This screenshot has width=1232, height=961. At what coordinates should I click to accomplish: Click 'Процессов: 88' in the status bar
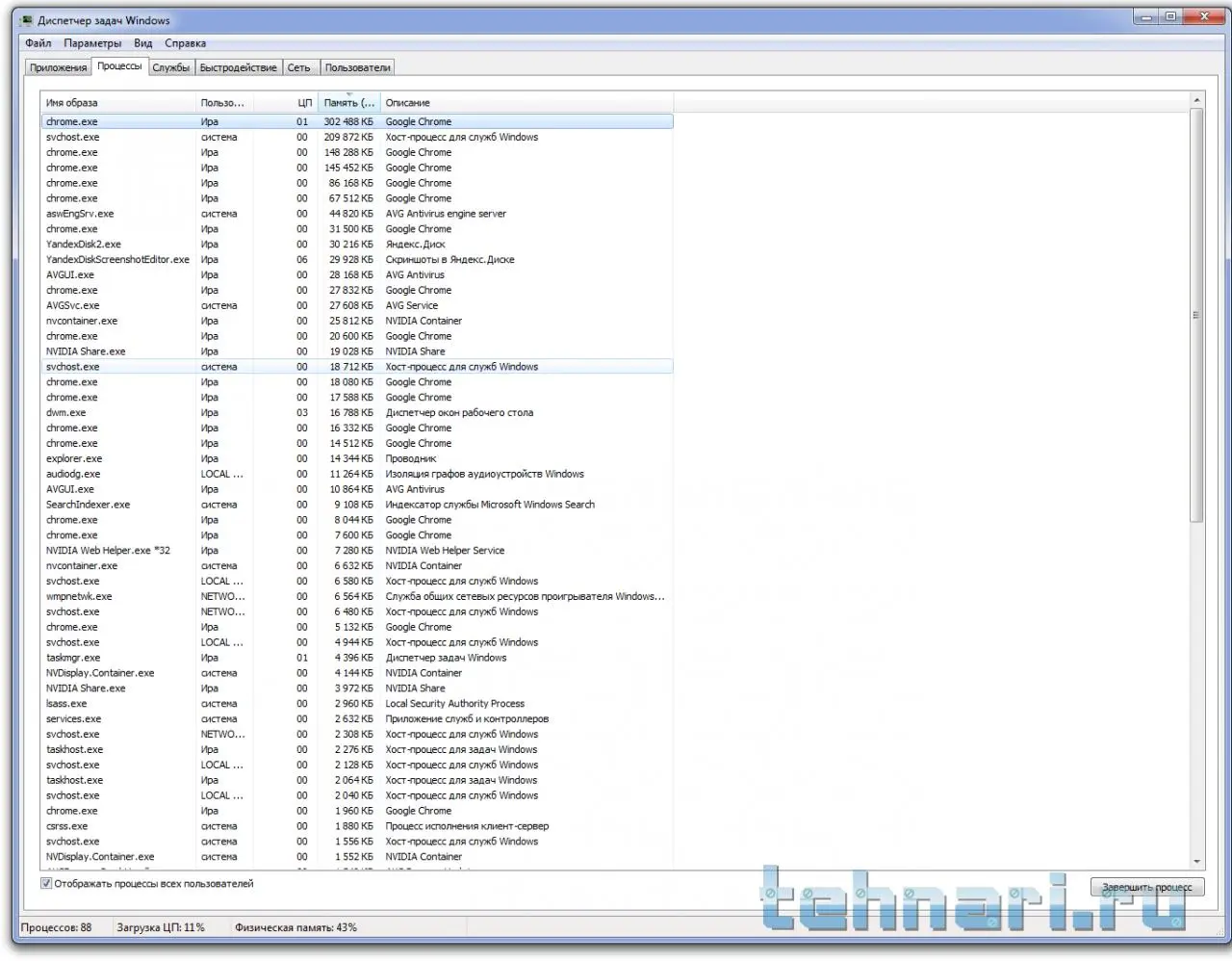57,927
